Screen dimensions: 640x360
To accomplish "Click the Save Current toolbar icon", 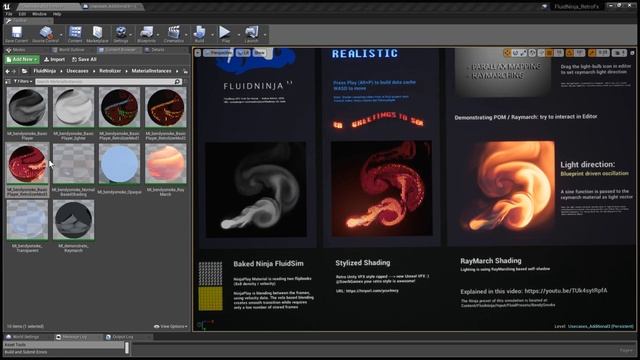I will 16,34.
